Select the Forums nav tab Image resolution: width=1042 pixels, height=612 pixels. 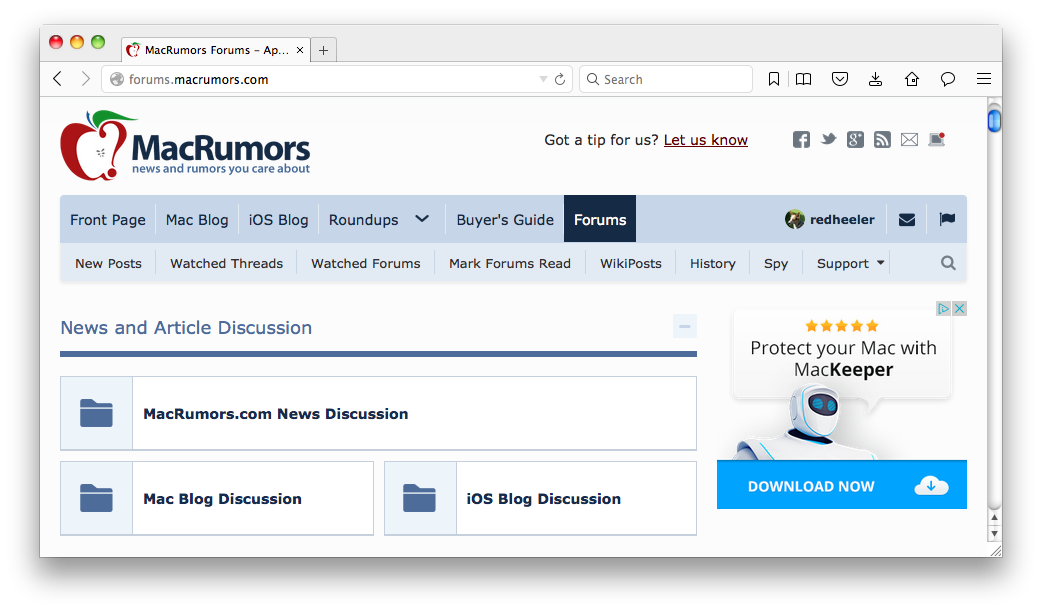coord(600,219)
